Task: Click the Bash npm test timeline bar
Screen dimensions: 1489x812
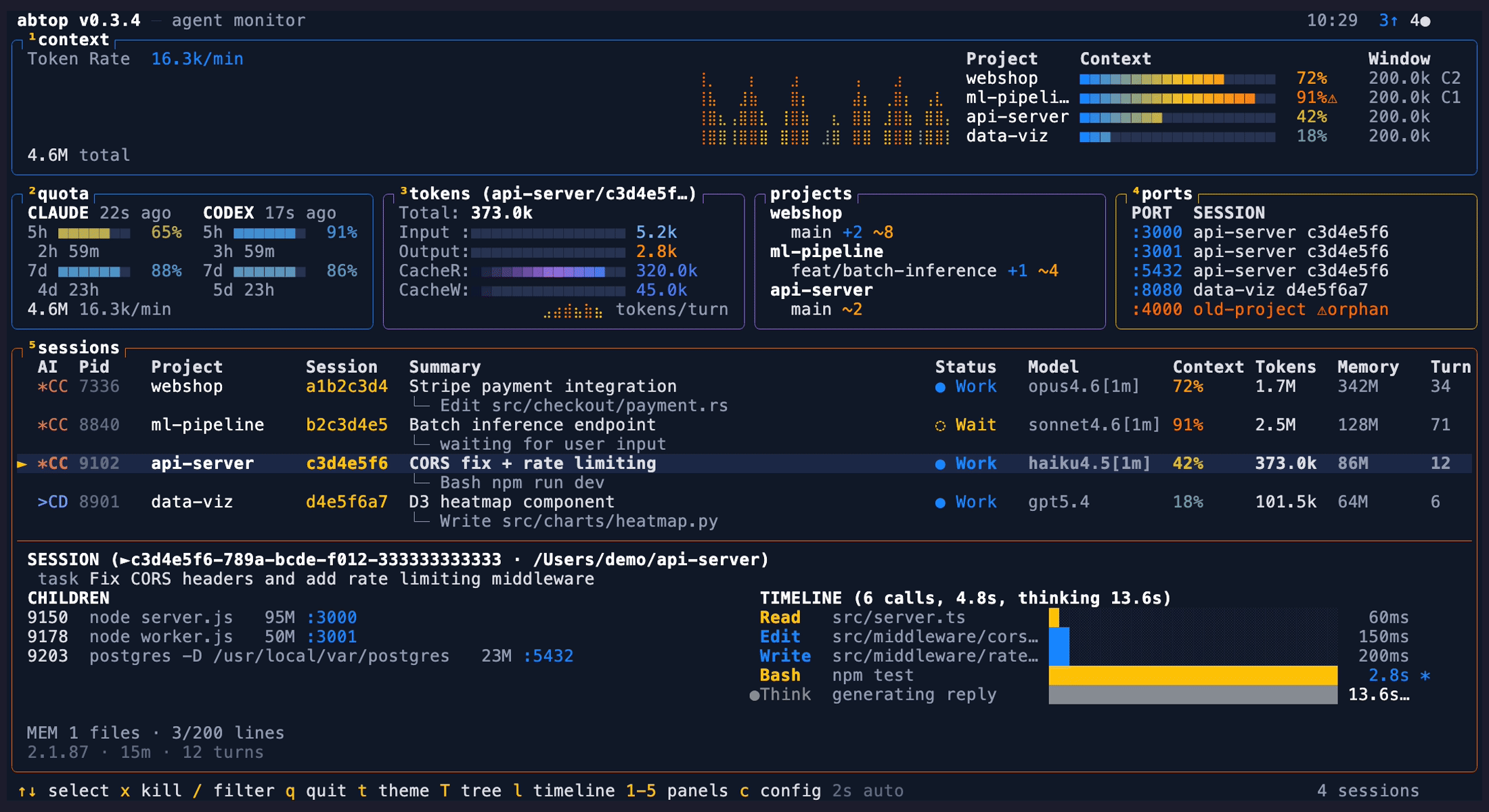Action: pos(1193,675)
